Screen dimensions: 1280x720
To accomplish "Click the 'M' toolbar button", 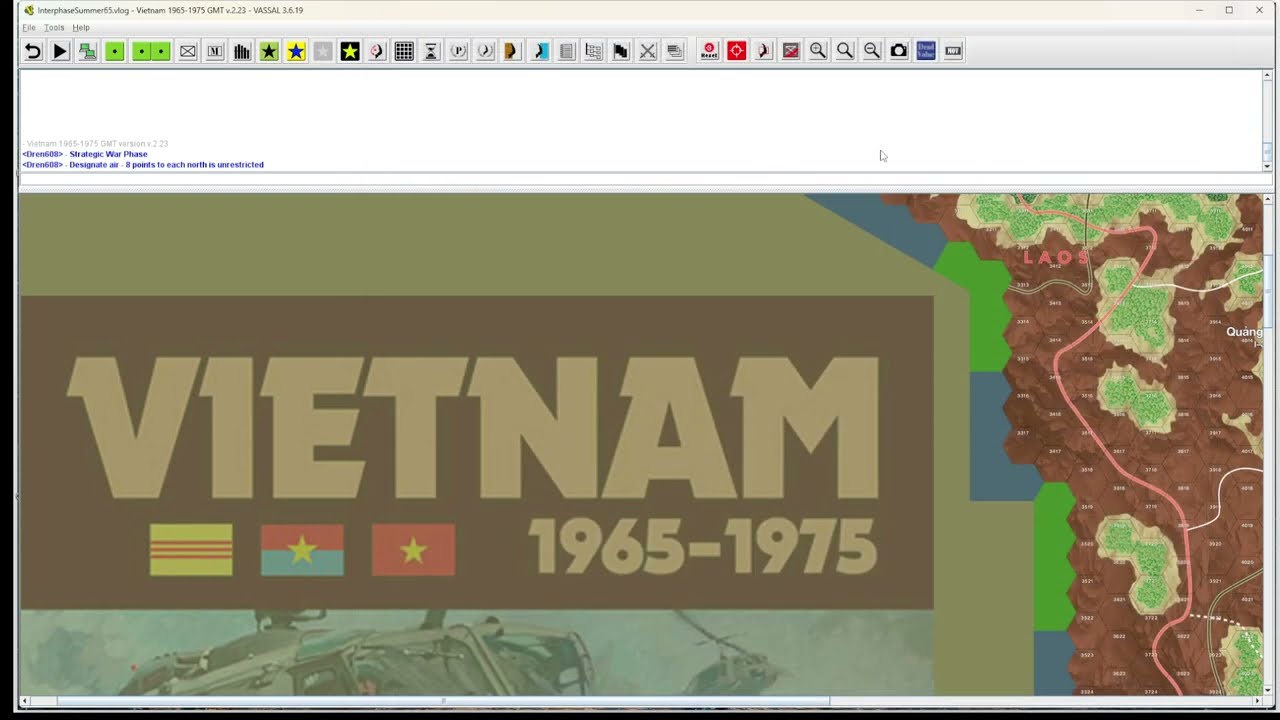I will [x=215, y=51].
